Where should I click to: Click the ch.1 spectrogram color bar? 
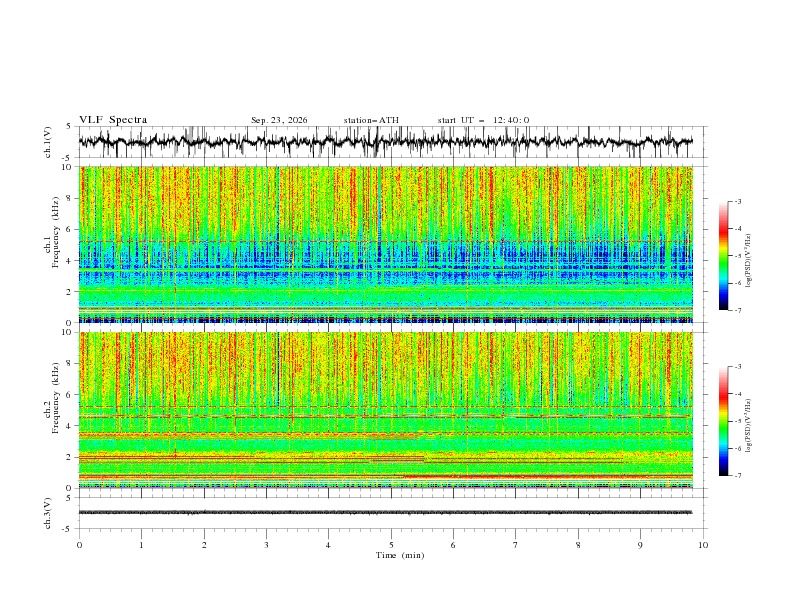(x=723, y=256)
